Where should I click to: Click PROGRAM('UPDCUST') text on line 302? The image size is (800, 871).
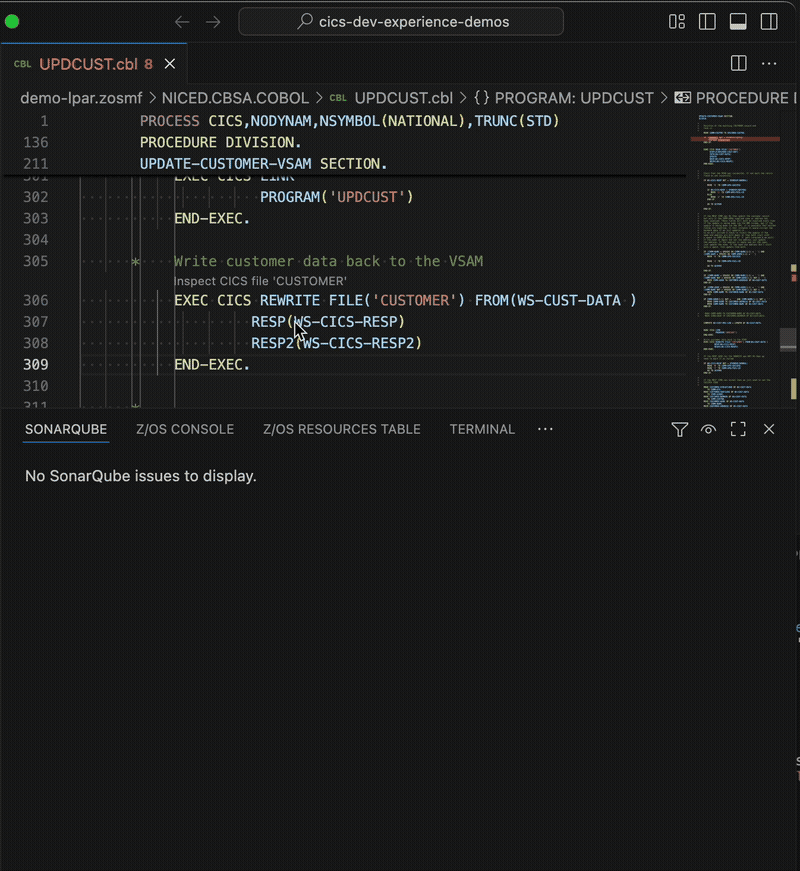[x=337, y=197]
